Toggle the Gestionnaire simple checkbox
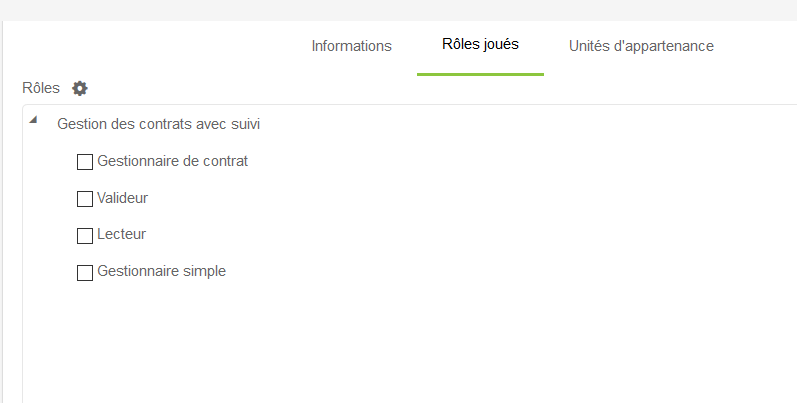The image size is (797, 403). 85,273
